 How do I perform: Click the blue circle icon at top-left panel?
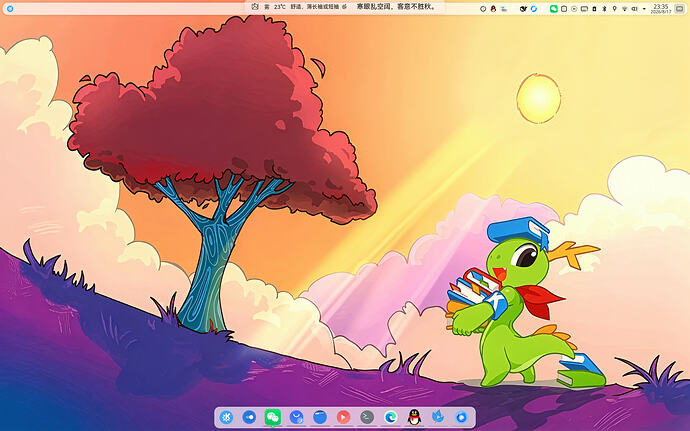coord(10,8)
